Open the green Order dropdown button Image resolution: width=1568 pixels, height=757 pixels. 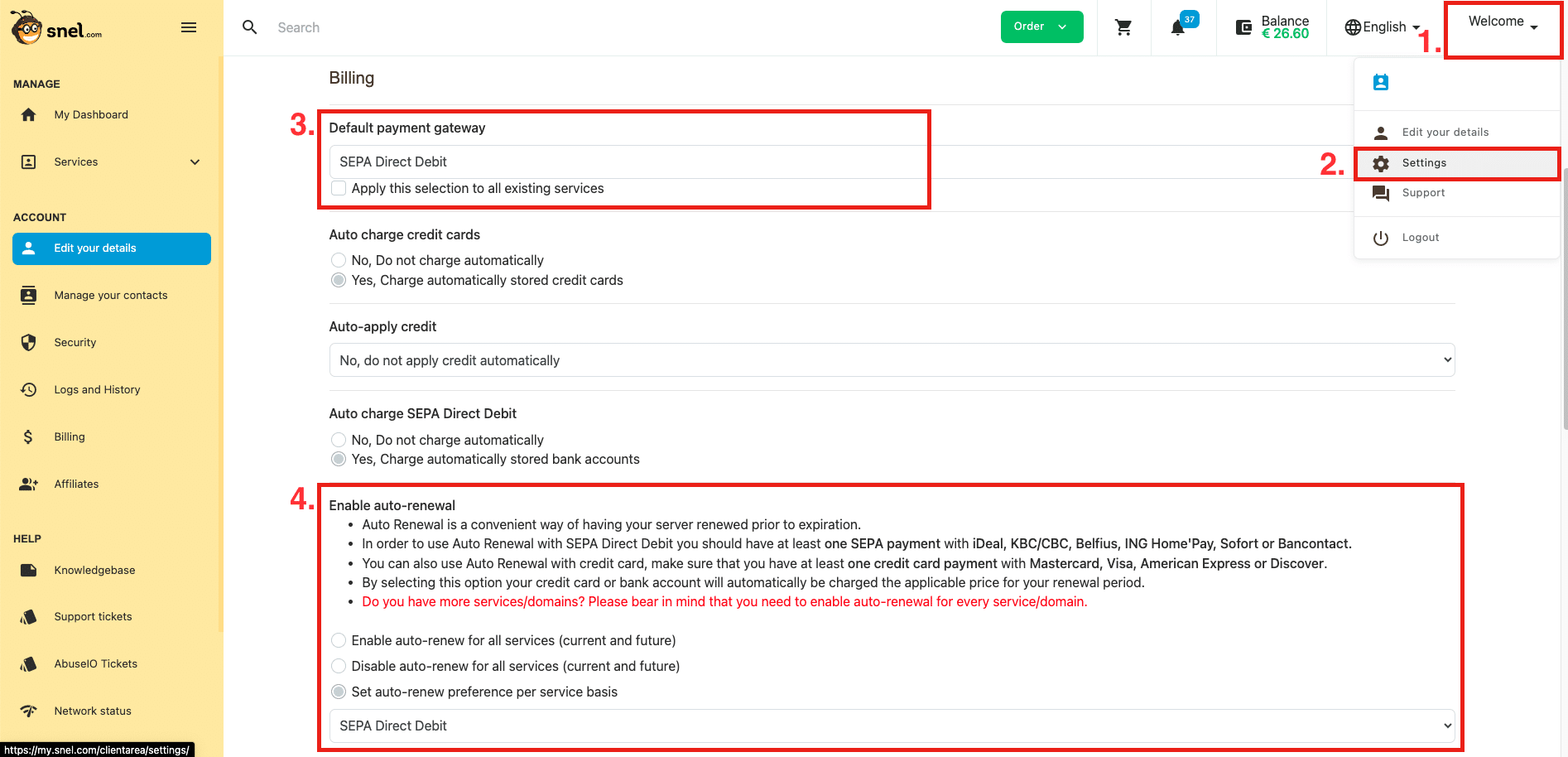[x=1041, y=27]
